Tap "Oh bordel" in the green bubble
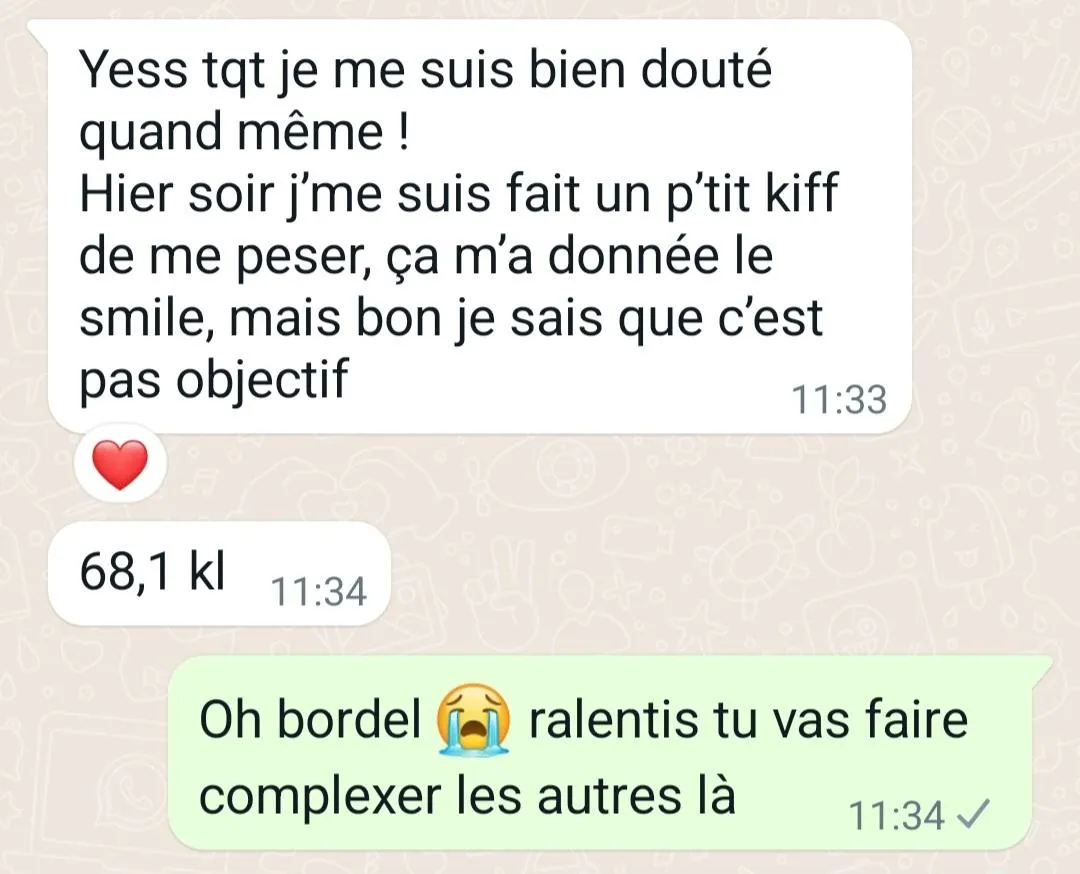This screenshot has height=874, width=1080. coord(310,719)
